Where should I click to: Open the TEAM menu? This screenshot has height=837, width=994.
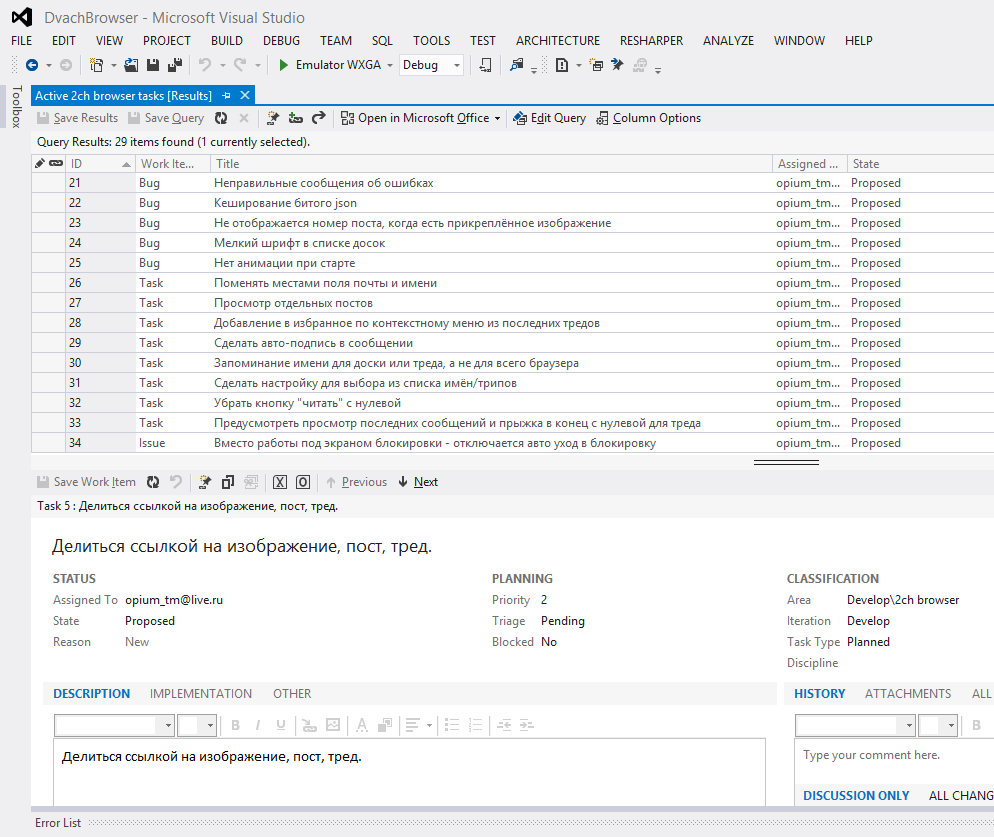point(335,41)
